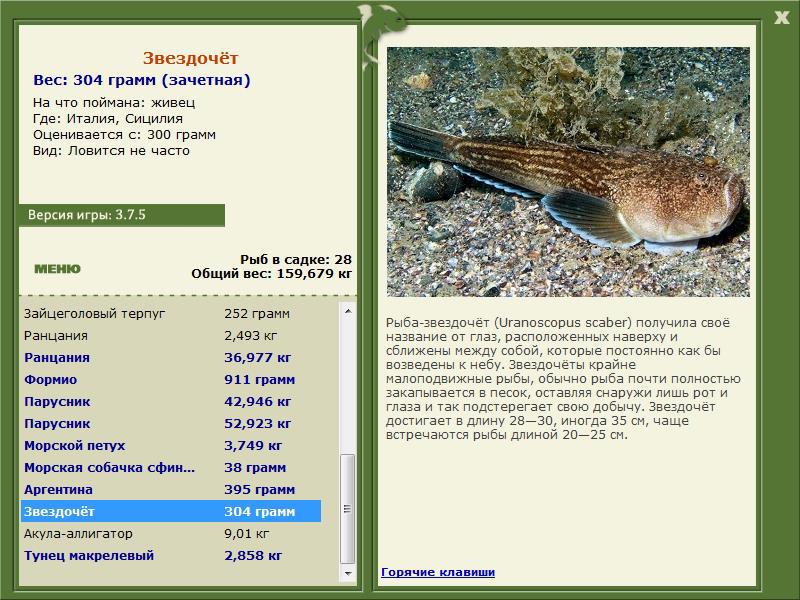The height and width of the screenshot is (600, 800).
Task: Click the Звездочёт title heading
Action: tap(190, 58)
